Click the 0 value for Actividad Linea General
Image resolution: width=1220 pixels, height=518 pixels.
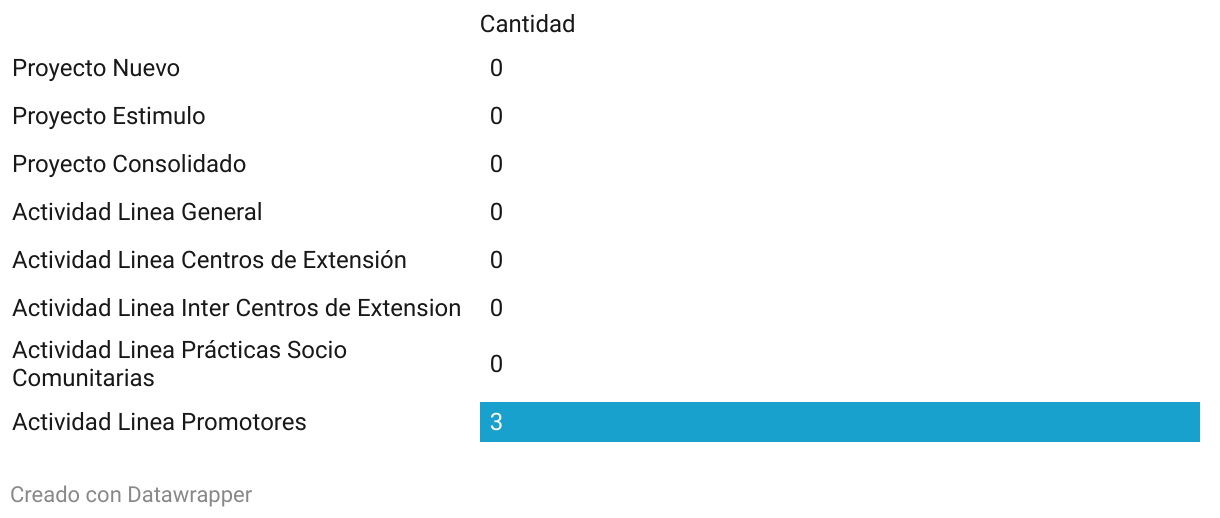[x=496, y=213]
